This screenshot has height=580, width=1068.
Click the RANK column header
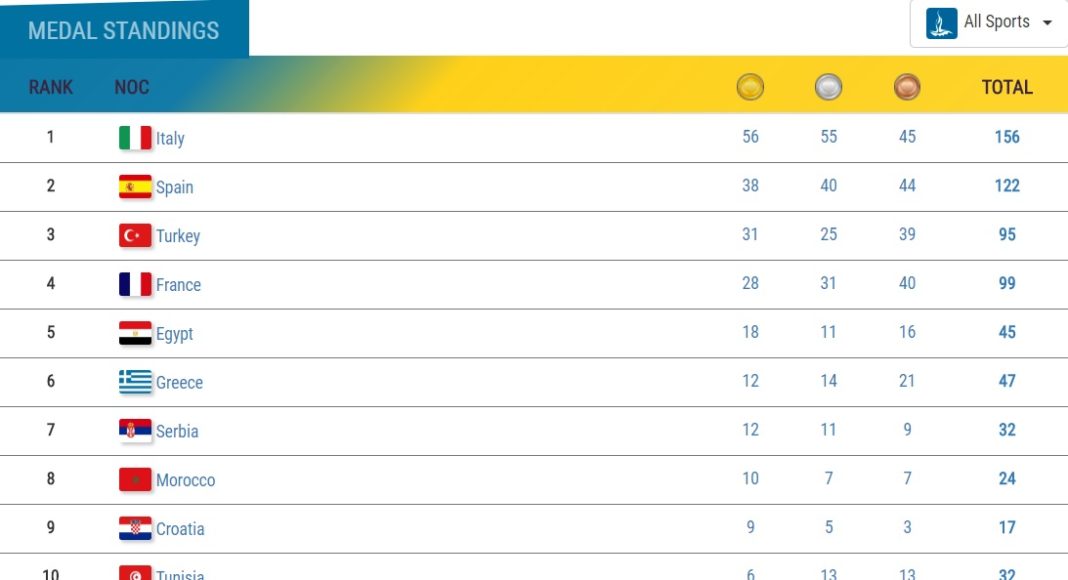[51, 88]
